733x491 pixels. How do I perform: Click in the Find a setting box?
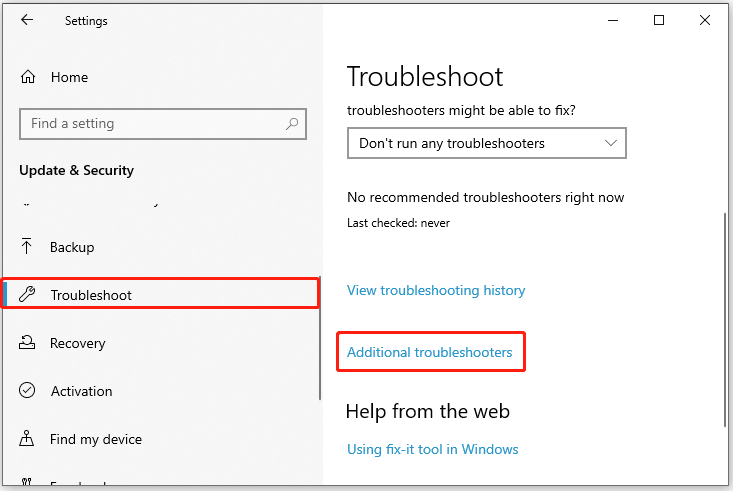coord(163,124)
